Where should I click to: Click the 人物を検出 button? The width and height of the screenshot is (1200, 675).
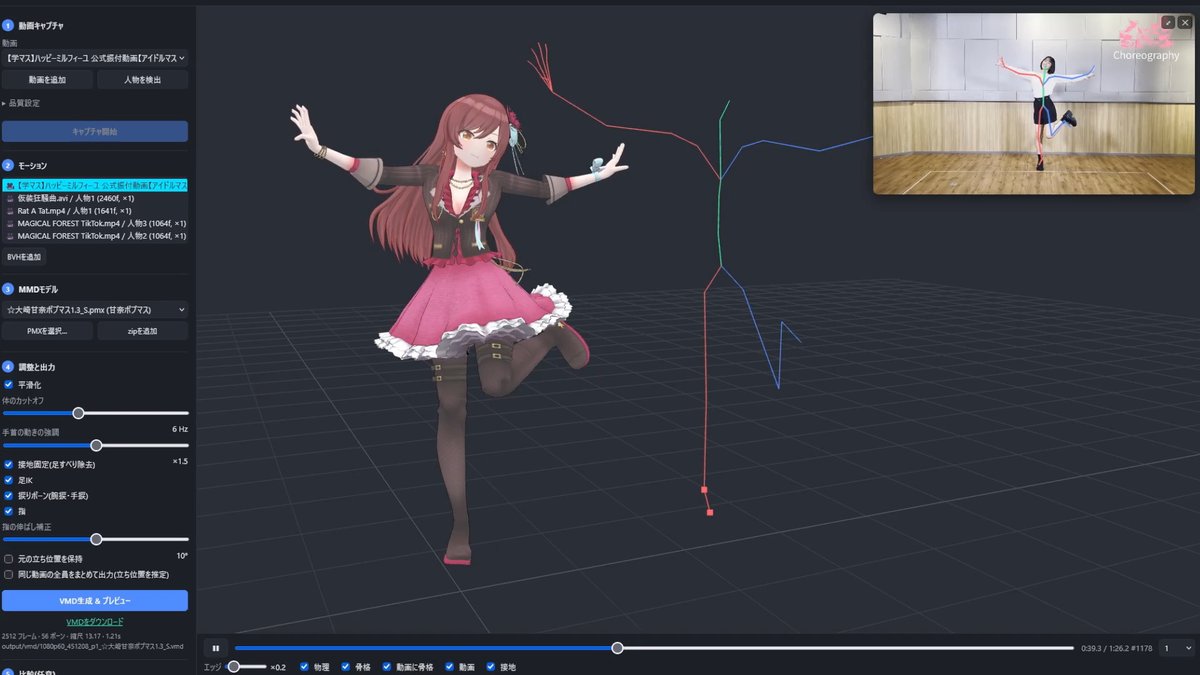143,80
